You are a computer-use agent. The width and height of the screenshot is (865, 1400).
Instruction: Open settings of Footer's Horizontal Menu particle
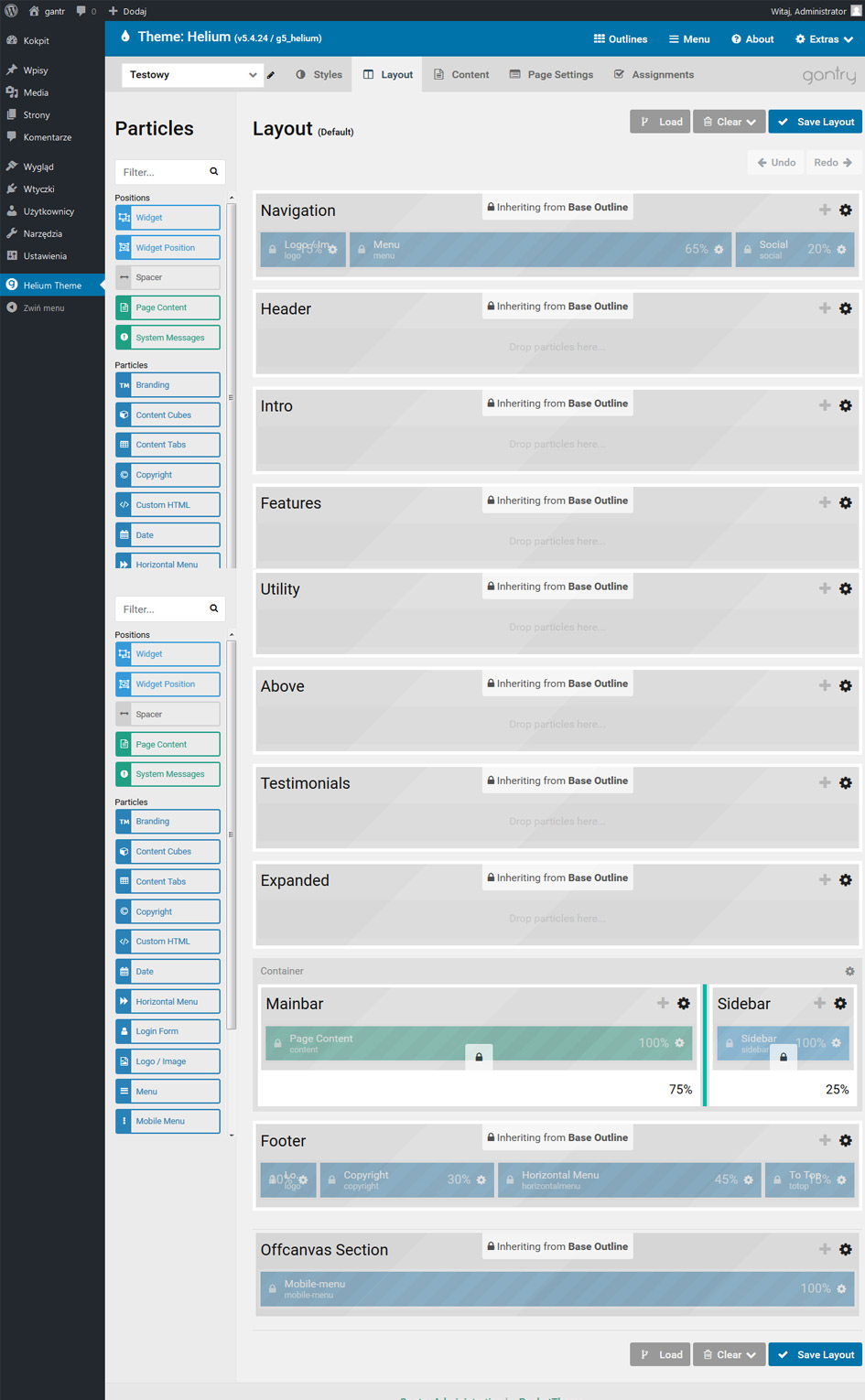click(x=749, y=1180)
